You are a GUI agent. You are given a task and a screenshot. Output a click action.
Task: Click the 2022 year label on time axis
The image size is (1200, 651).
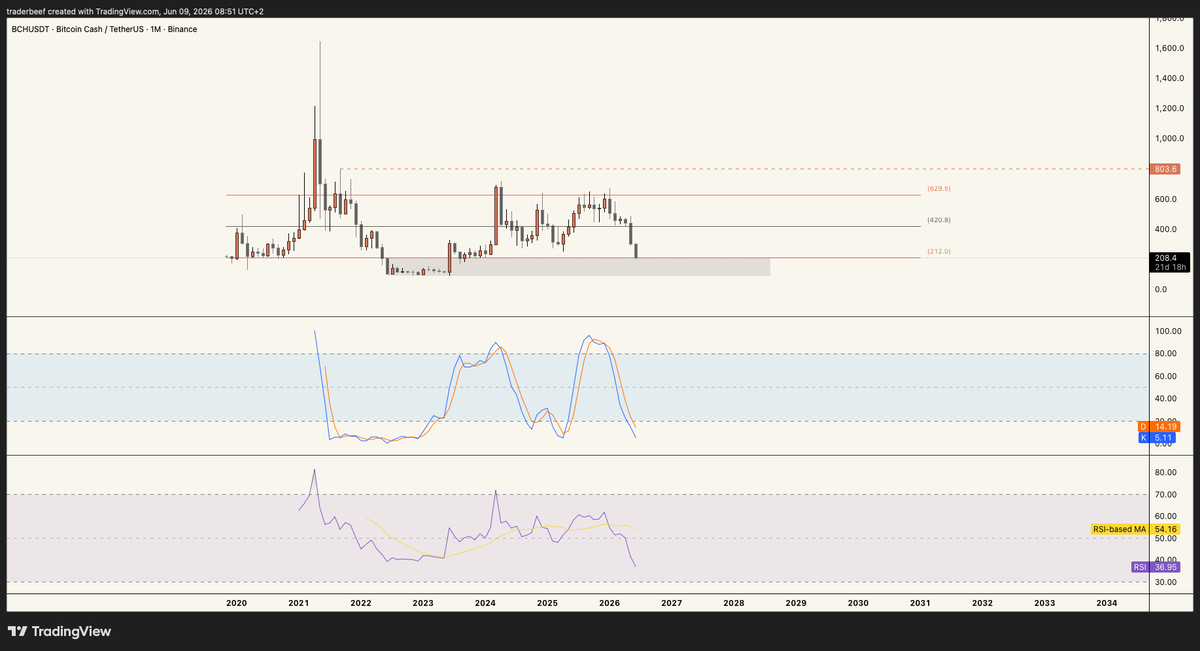(x=361, y=603)
